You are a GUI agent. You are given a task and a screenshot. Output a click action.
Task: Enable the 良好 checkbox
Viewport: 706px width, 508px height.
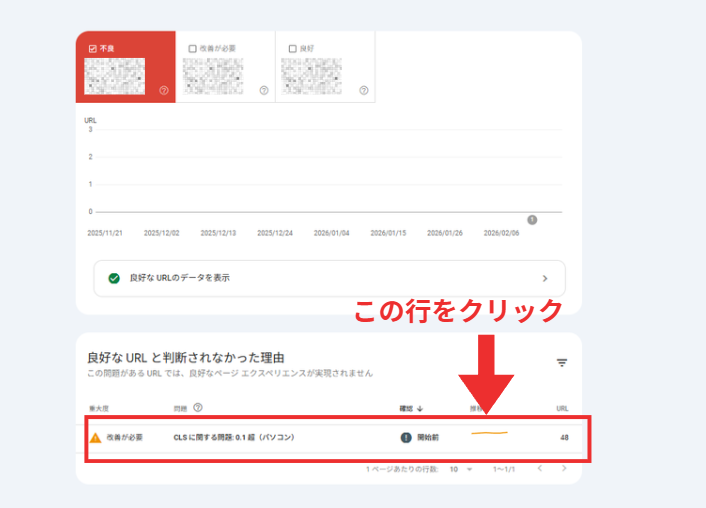tap(292, 48)
